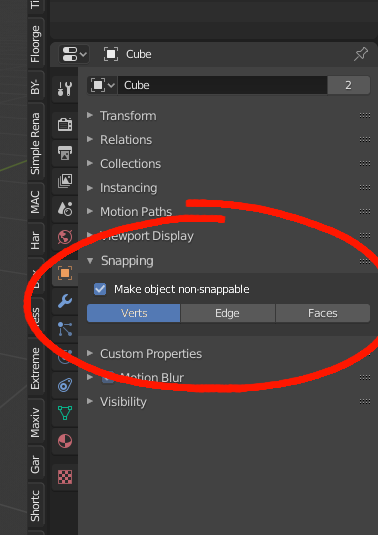378x535 pixels.
Task: Switch to the Floorge sidebar tab
Action: 35,44
